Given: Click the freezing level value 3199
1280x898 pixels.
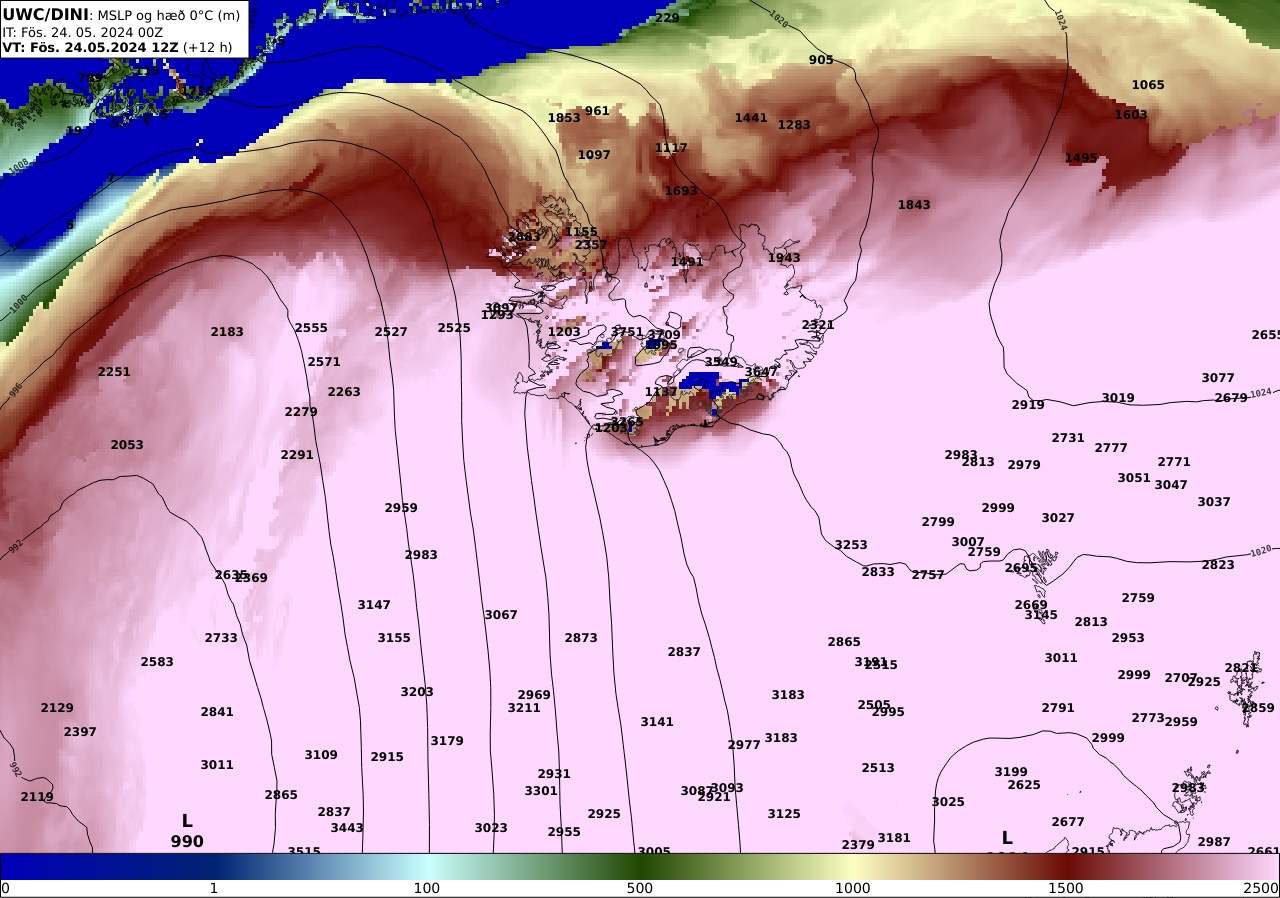Looking at the screenshot, I should click(1011, 772).
